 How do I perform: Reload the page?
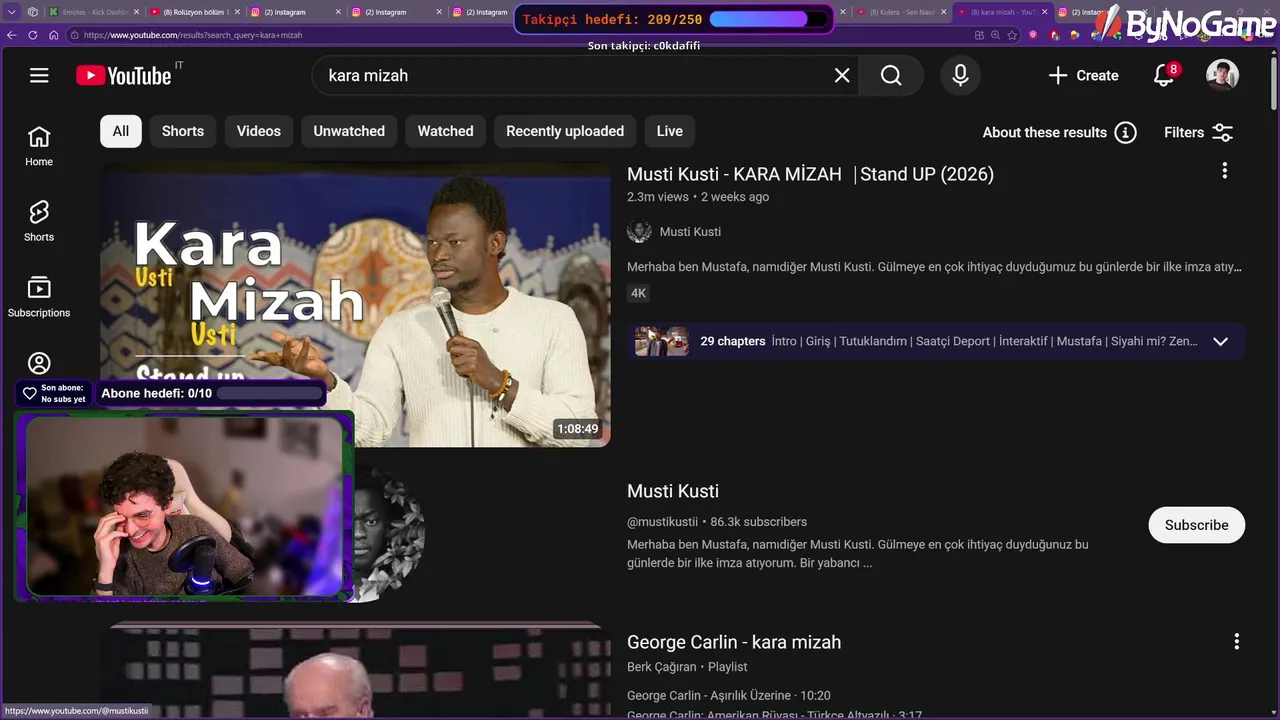click(32, 35)
